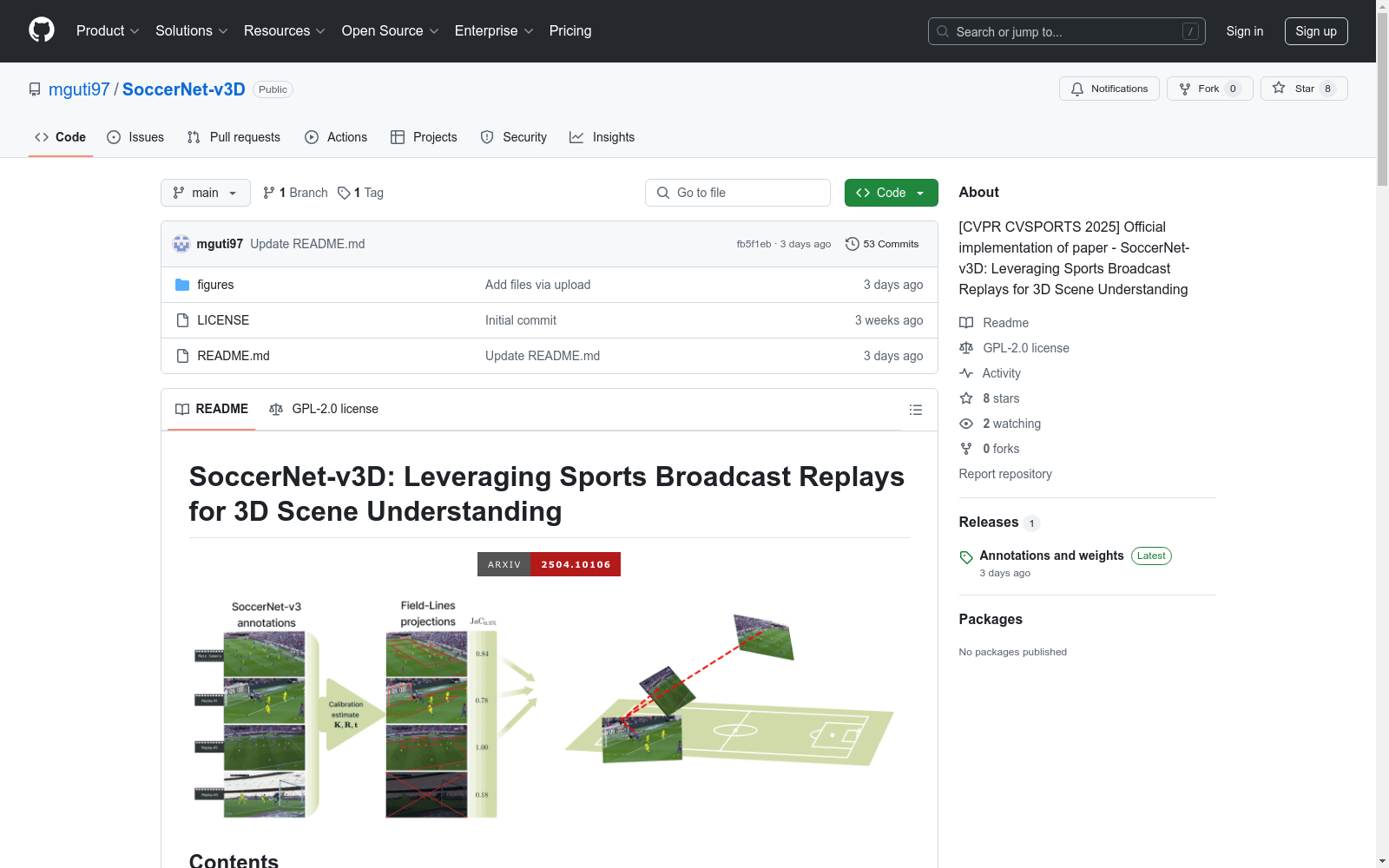Viewport: 1389px width, 868px height.
Task: Open the 53 Commits history icon
Action: 851,244
